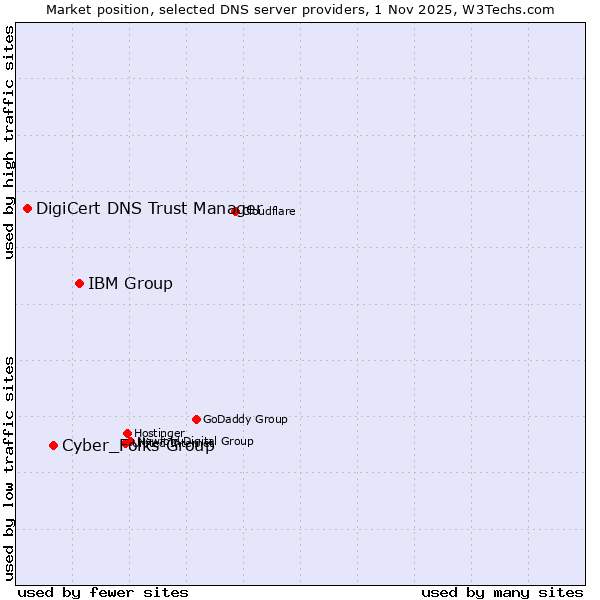
Task: Click the DigiCert DNS Trust Manager text label
Action: coord(149,208)
